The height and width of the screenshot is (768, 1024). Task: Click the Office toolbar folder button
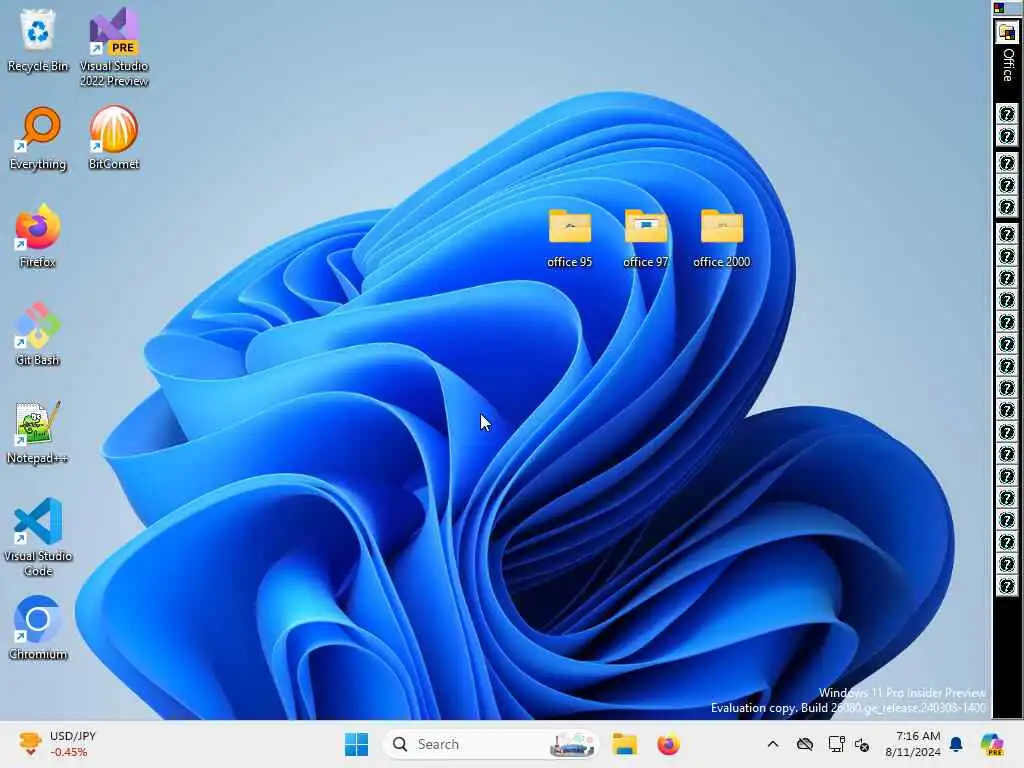coord(1007,32)
